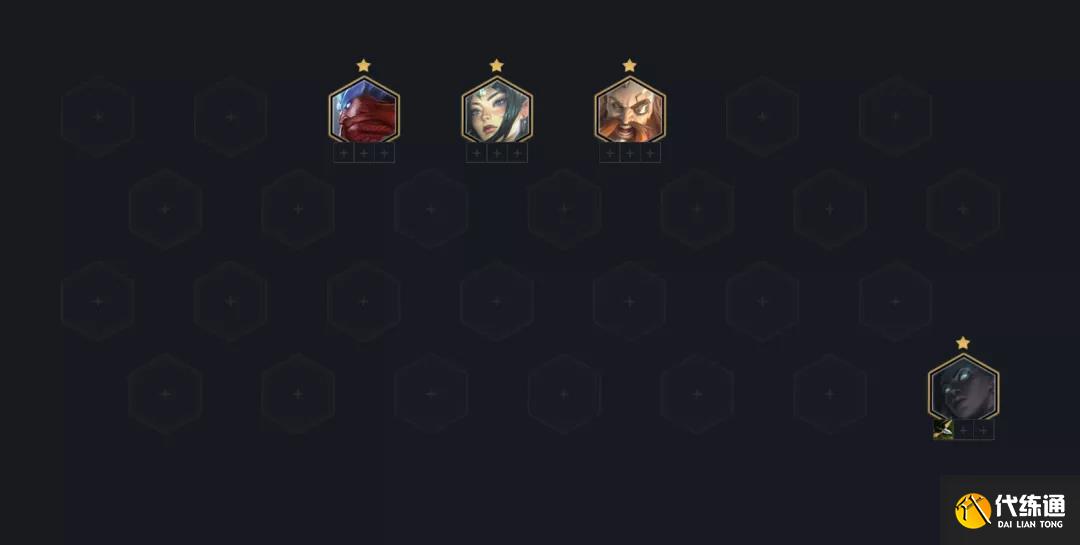
Task: Click the equipped bow item on bottom-right champion
Action: (x=943, y=430)
